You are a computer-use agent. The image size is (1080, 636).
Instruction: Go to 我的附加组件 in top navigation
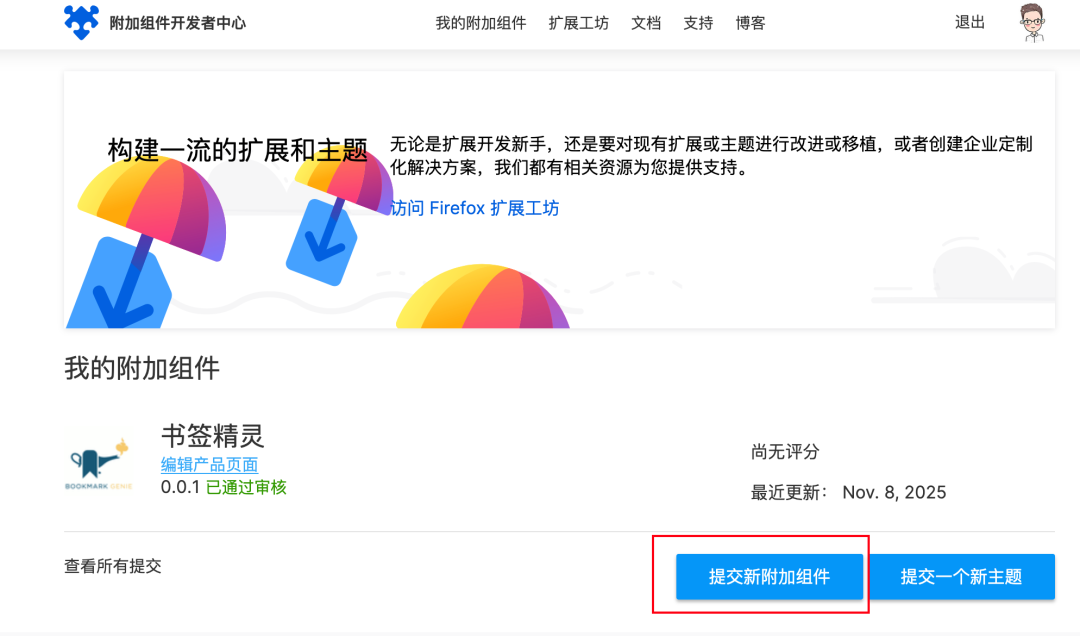click(480, 23)
